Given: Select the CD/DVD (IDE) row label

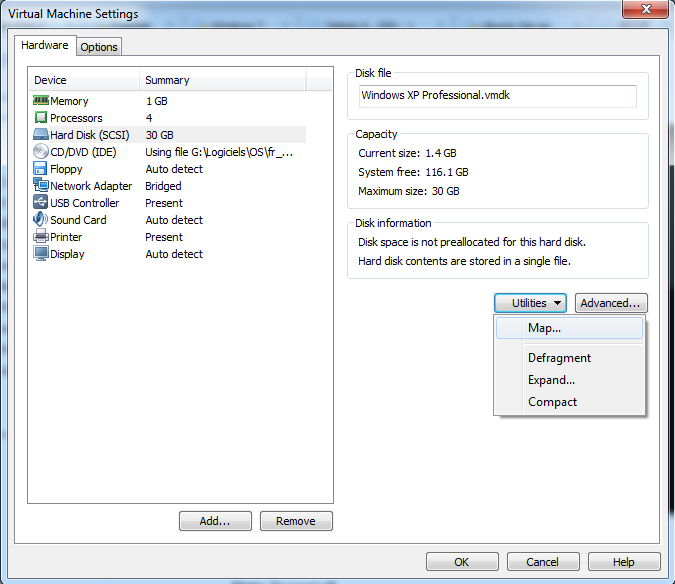Looking at the screenshot, I should point(83,152).
